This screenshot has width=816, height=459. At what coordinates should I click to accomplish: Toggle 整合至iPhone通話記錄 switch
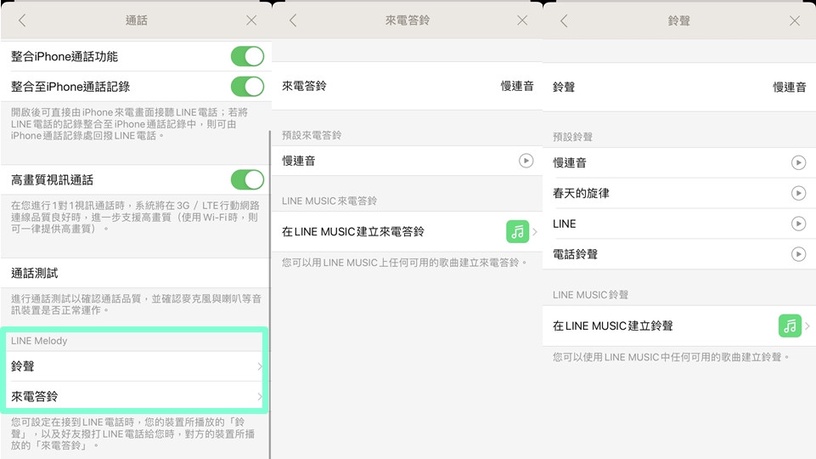tap(247, 86)
